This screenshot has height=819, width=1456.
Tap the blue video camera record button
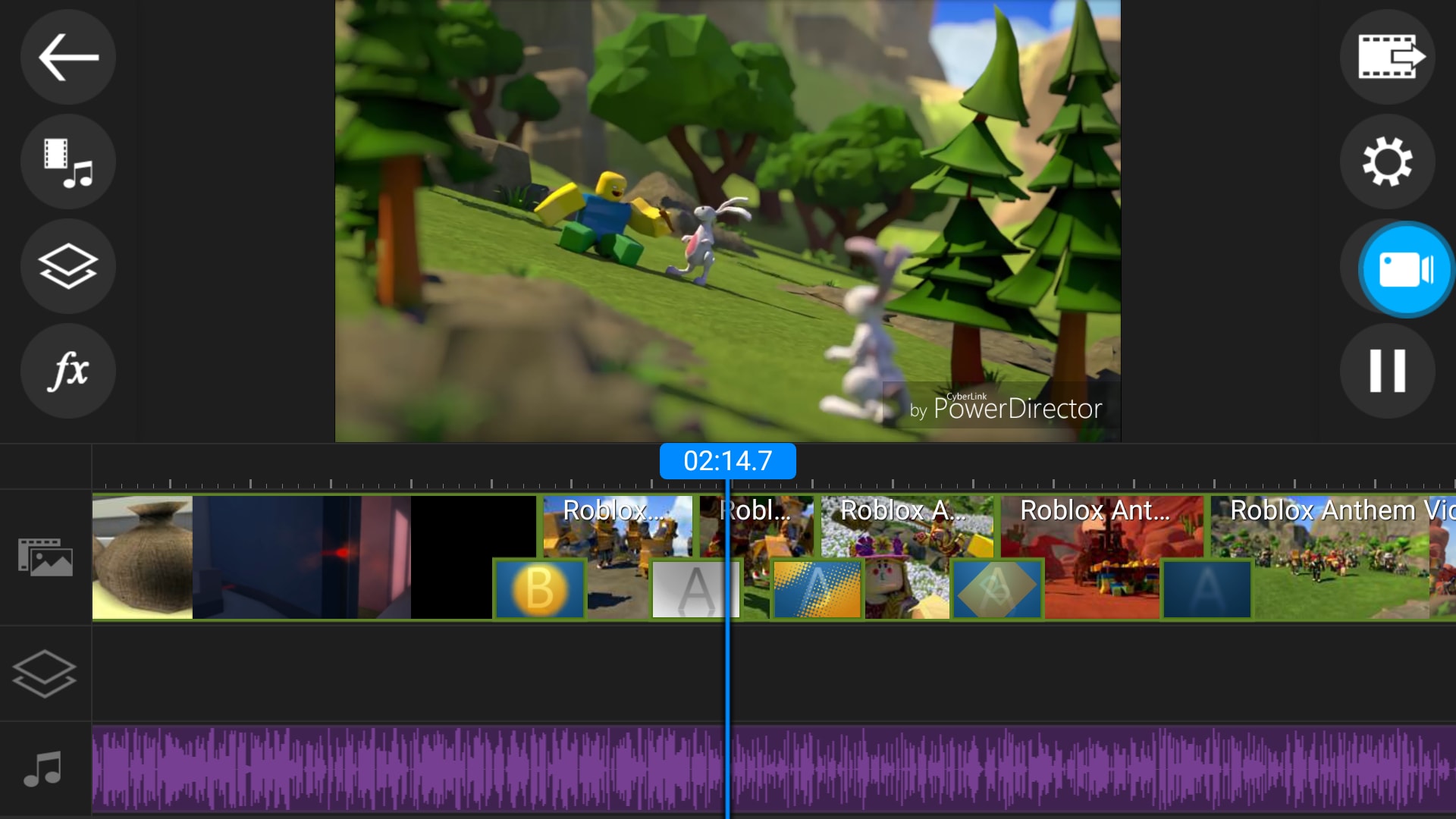tap(1405, 269)
